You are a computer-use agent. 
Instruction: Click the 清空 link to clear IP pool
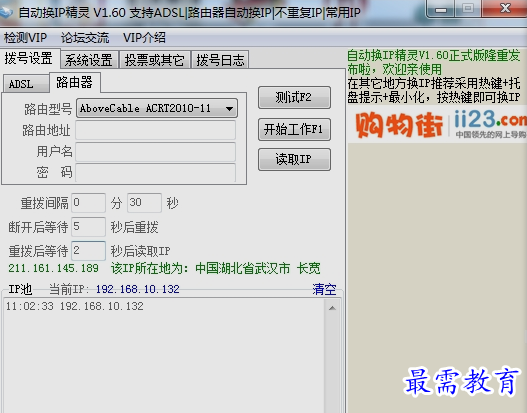(324, 289)
